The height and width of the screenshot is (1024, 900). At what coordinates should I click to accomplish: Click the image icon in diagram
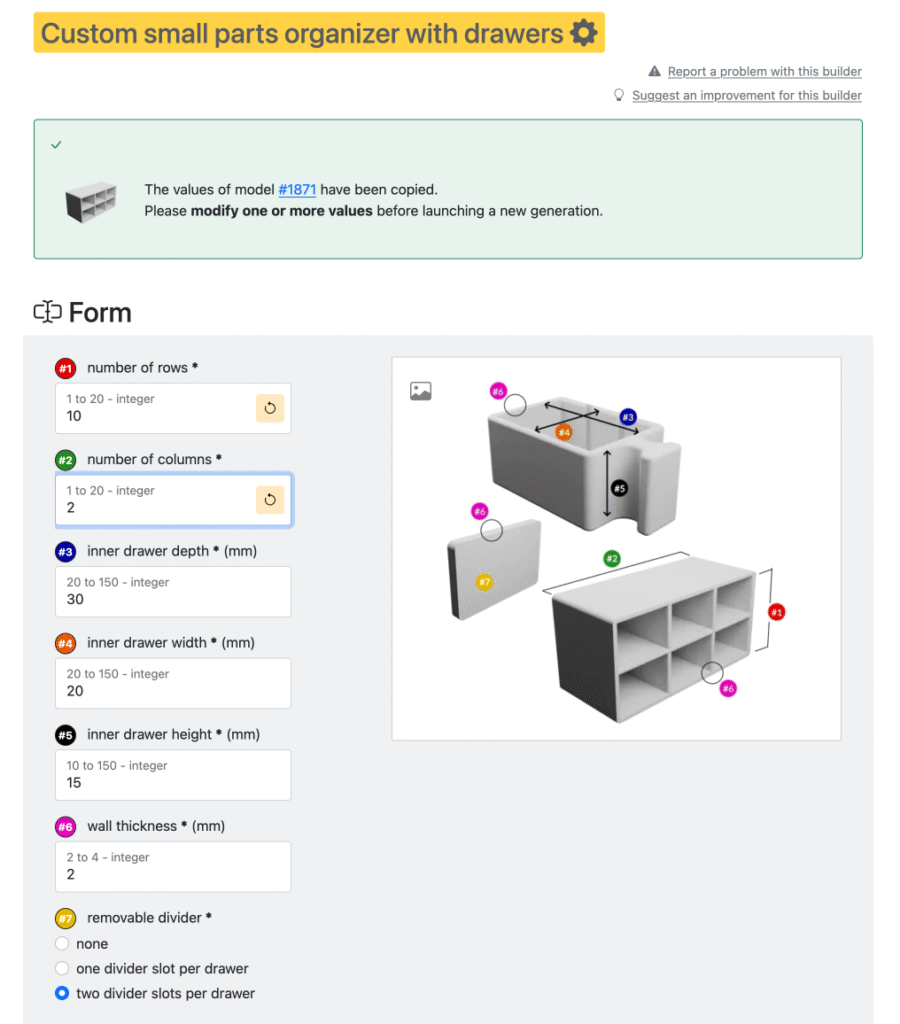click(x=421, y=392)
